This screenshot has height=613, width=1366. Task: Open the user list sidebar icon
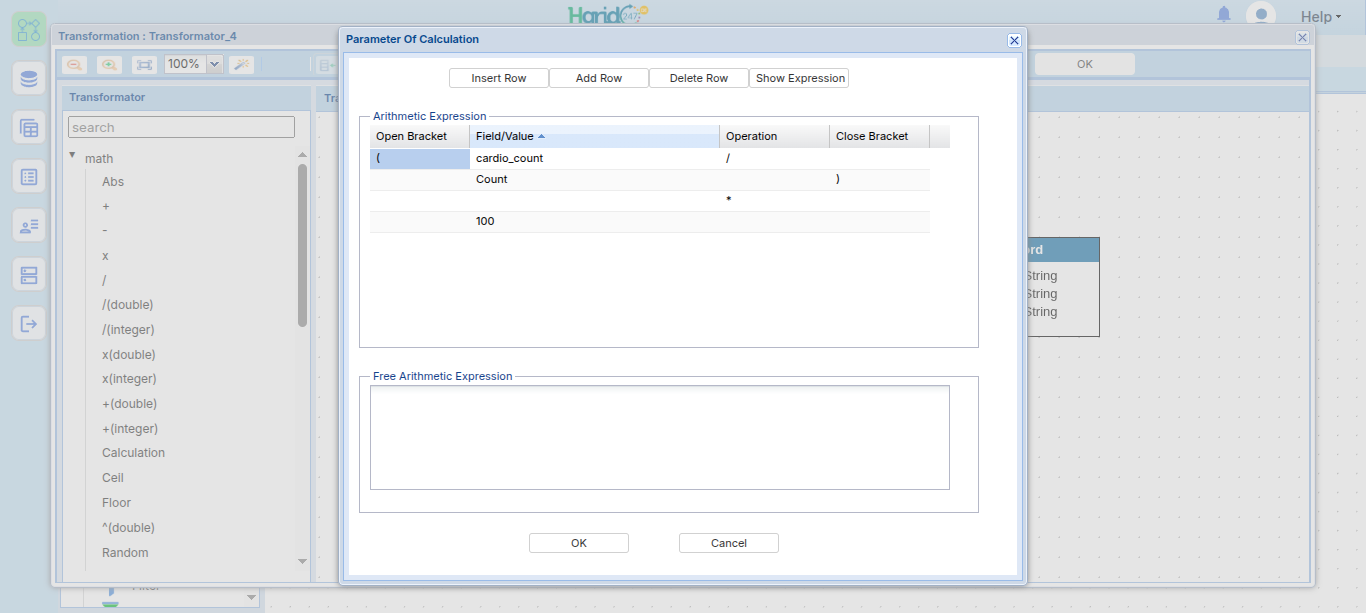coord(29,226)
